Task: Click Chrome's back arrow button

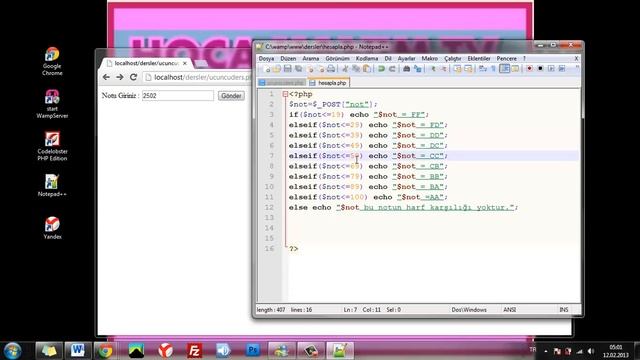Action: click(106, 77)
